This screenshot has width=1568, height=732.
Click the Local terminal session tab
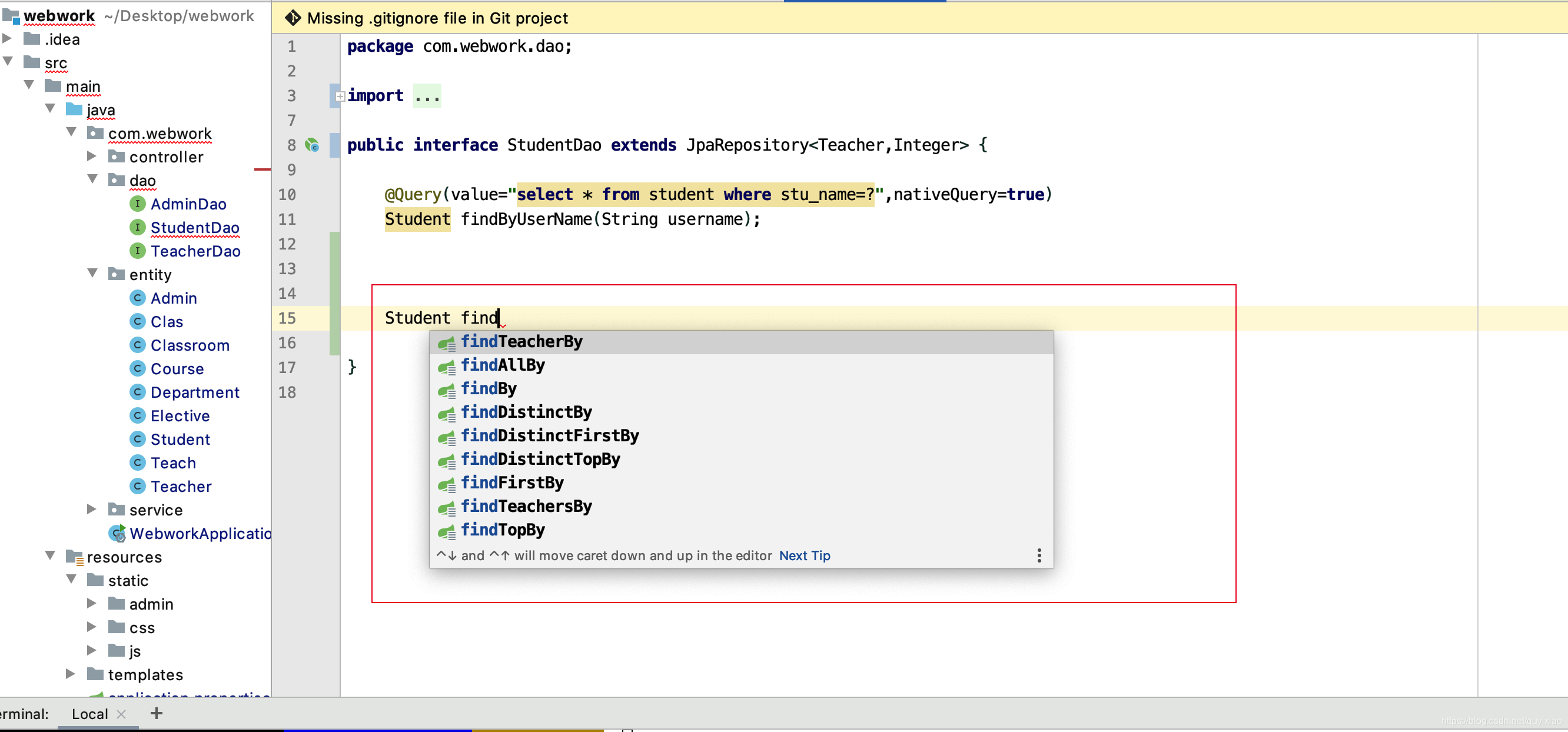pos(88,714)
